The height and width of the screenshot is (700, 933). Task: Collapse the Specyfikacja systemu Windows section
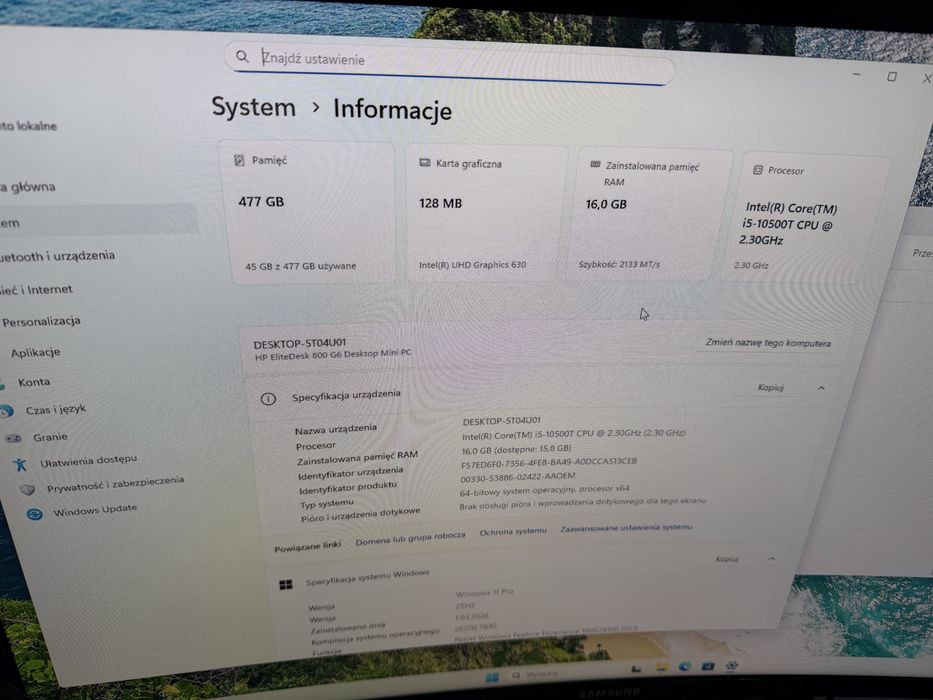(x=772, y=558)
